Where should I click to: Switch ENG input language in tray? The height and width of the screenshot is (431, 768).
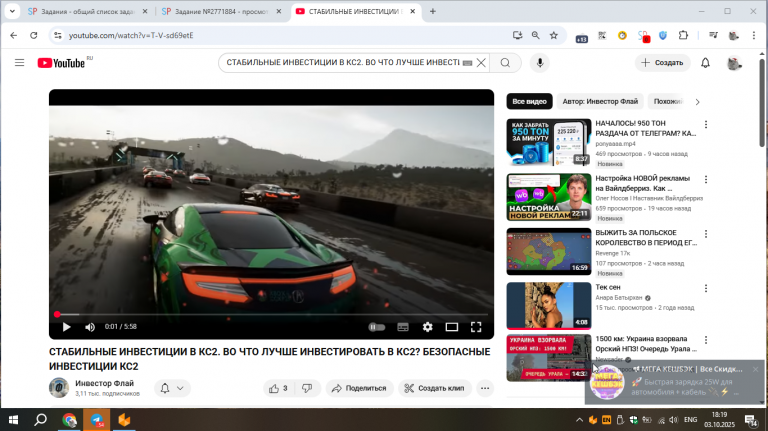(x=691, y=420)
